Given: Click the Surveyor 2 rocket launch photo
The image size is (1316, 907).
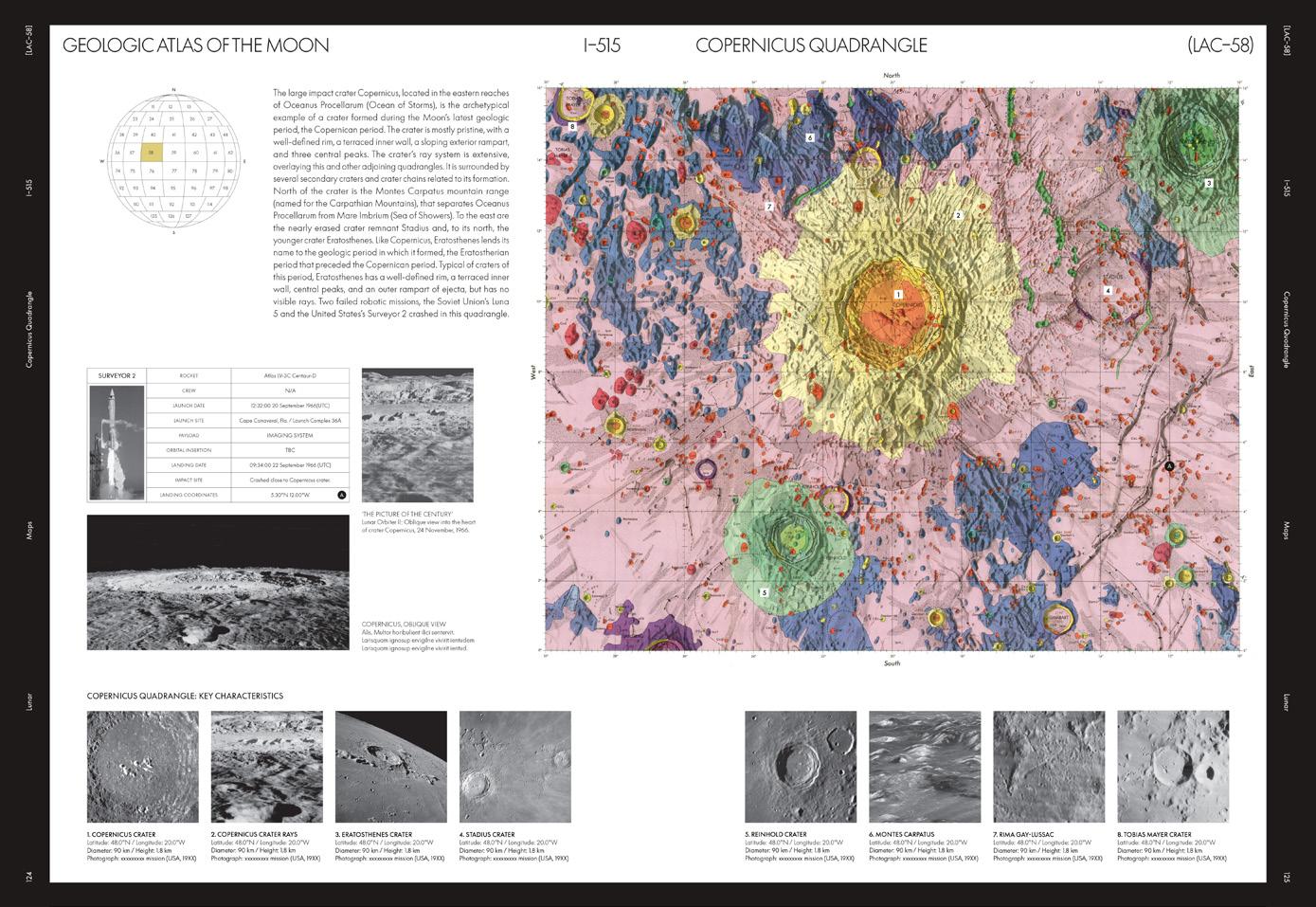Looking at the screenshot, I should click(x=117, y=442).
